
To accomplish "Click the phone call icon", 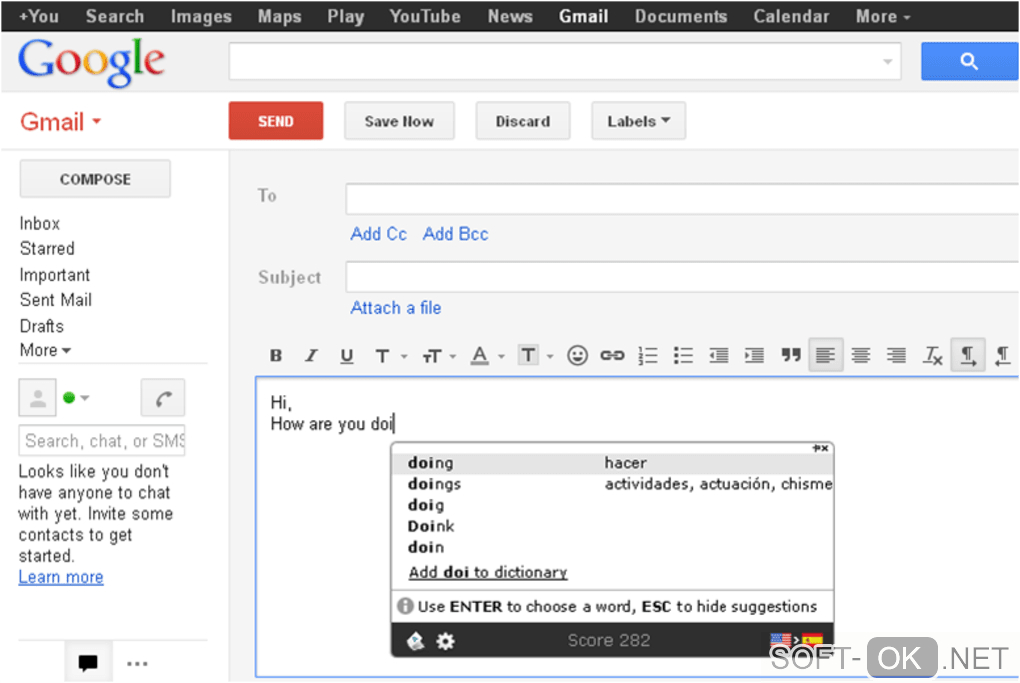I will click(x=163, y=397).
